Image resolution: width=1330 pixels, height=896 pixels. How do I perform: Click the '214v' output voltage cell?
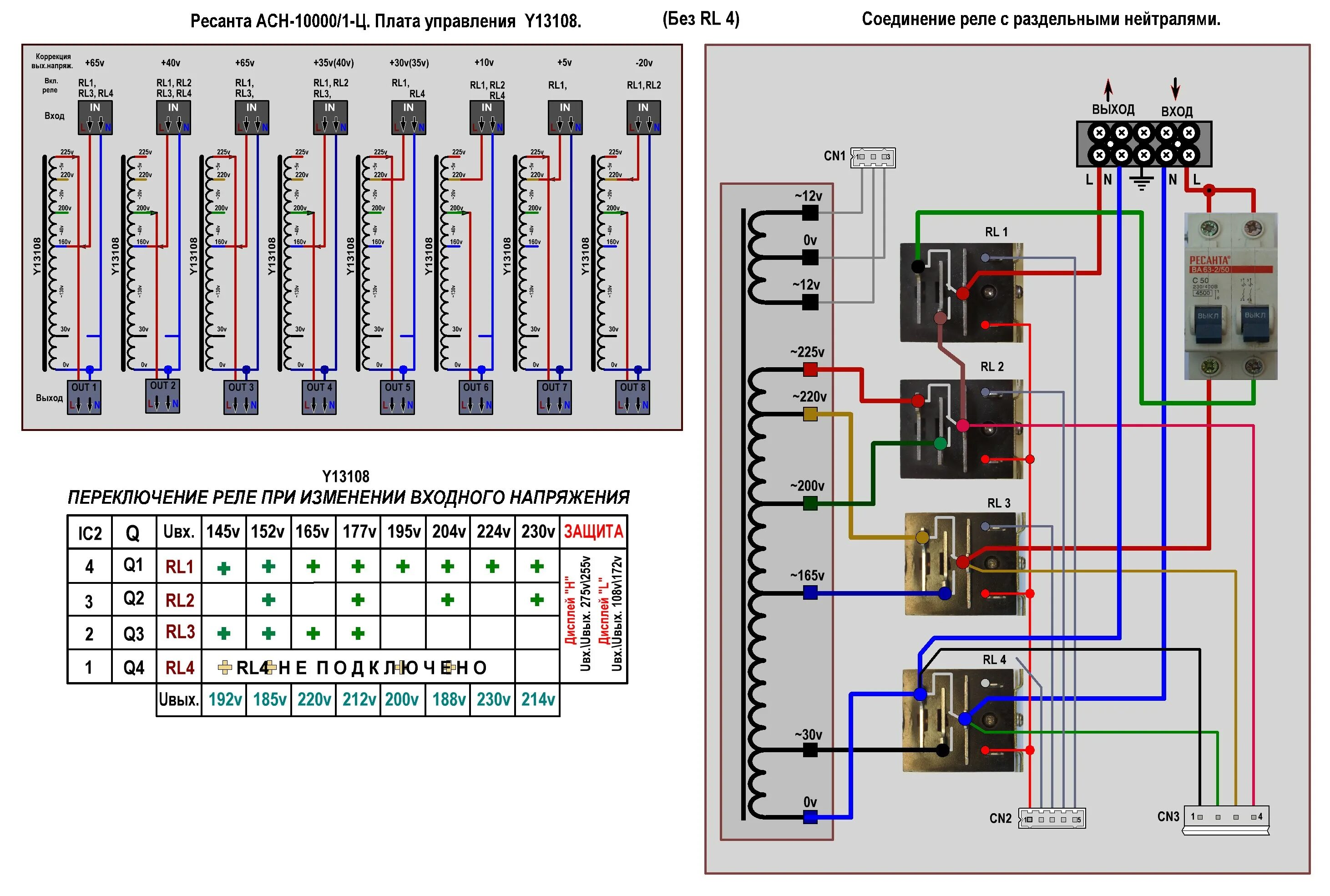(538, 699)
